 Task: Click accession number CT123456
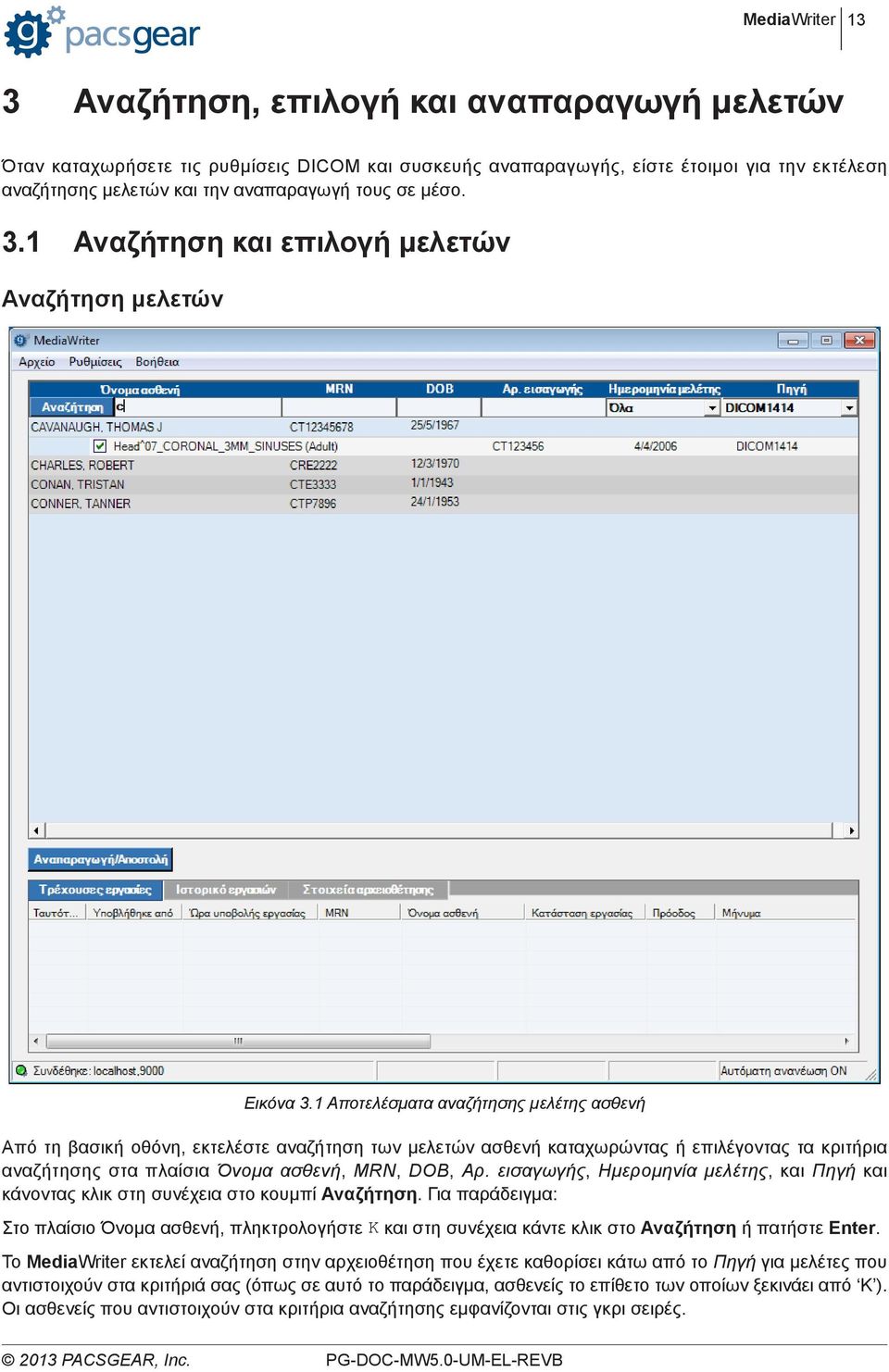(518, 446)
